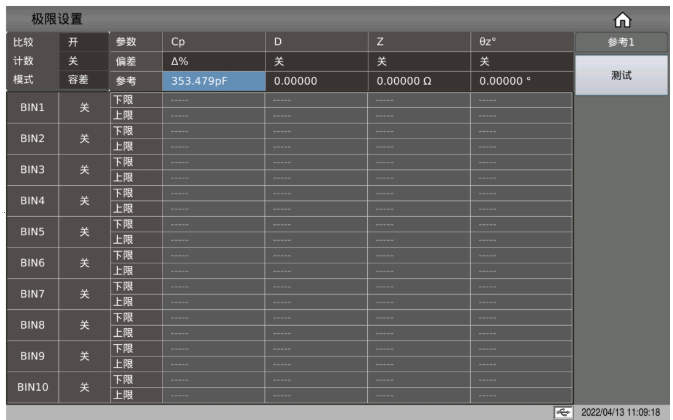This screenshot has width=673, height=420.
Task: Toggle BIN1 on/off state
Action: tap(84, 108)
